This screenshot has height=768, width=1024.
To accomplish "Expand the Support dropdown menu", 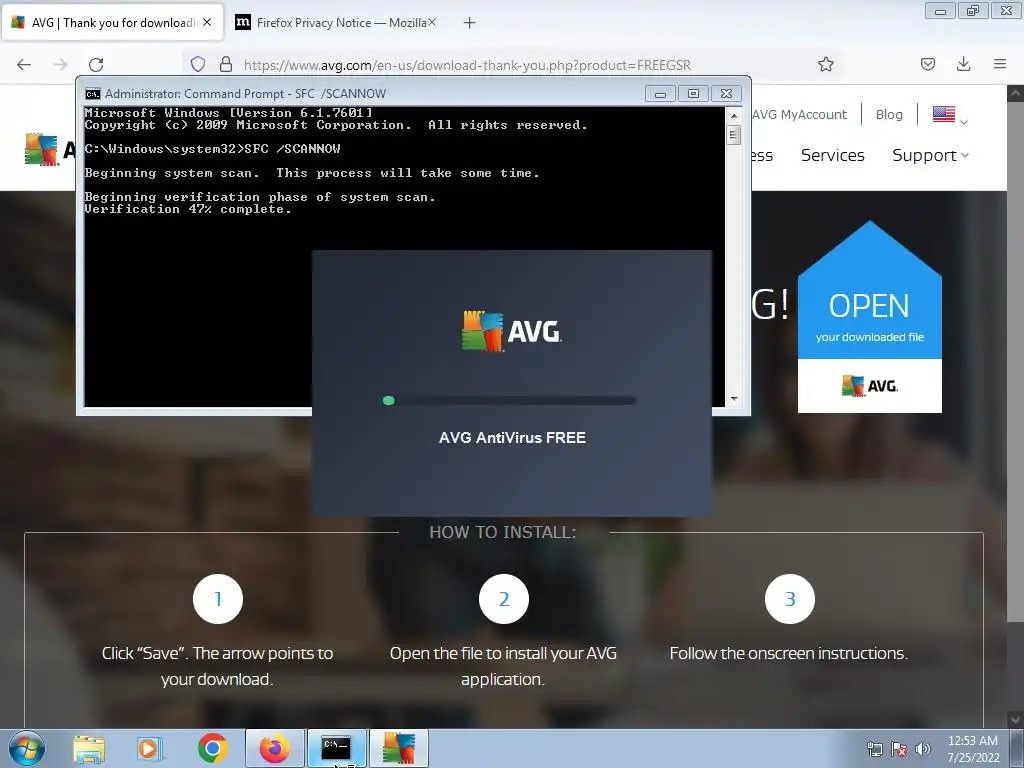I will [x=931, y=155].
